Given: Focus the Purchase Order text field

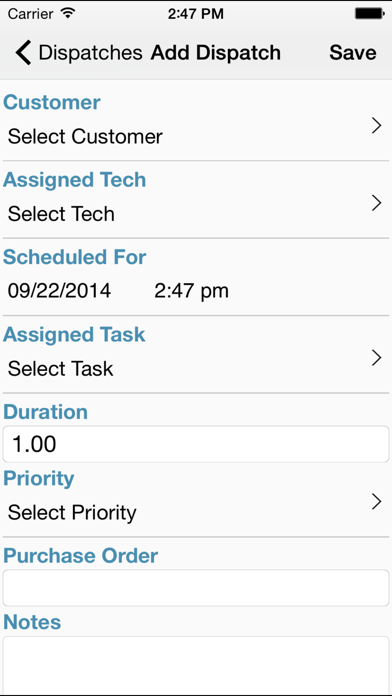Looking at the screenshot, I should [196, 588].
